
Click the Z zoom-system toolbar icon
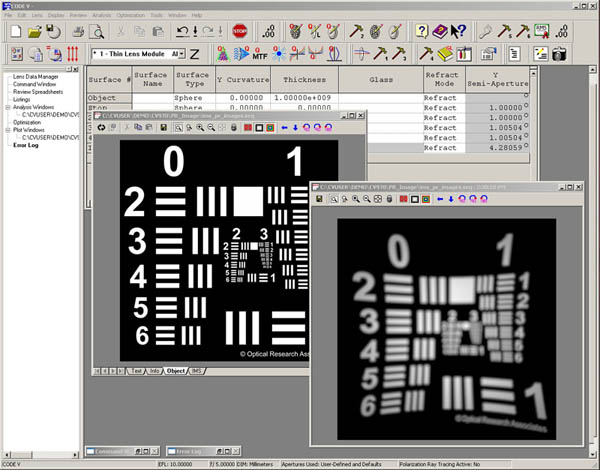click(194, 53)
